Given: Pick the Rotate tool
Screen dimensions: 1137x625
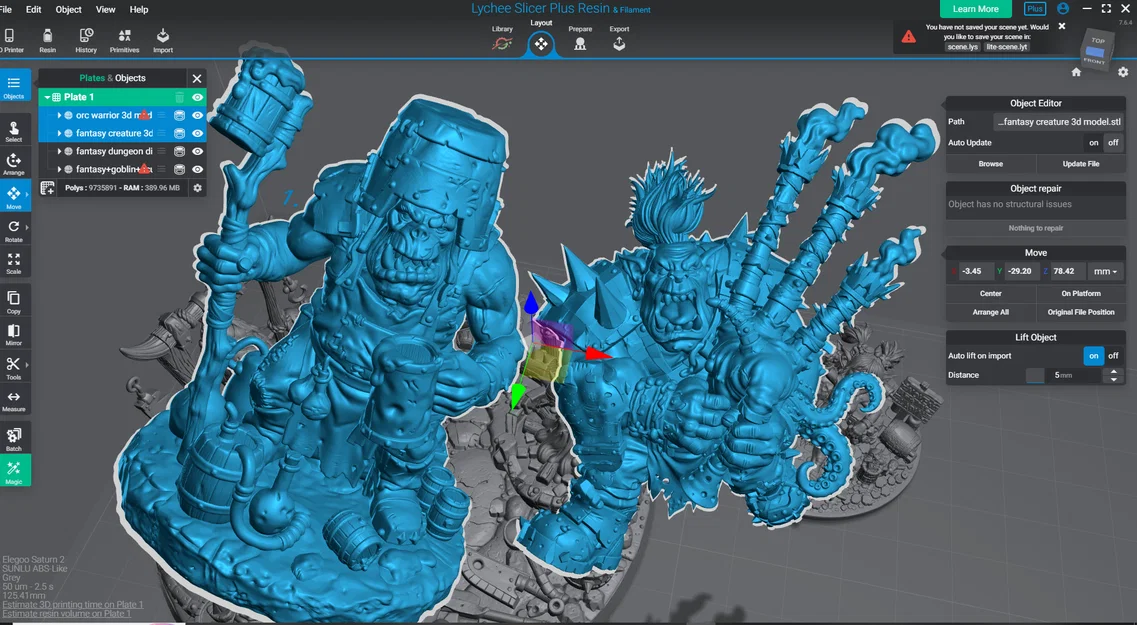Looking at the screenshot, I should click(14, 231).
